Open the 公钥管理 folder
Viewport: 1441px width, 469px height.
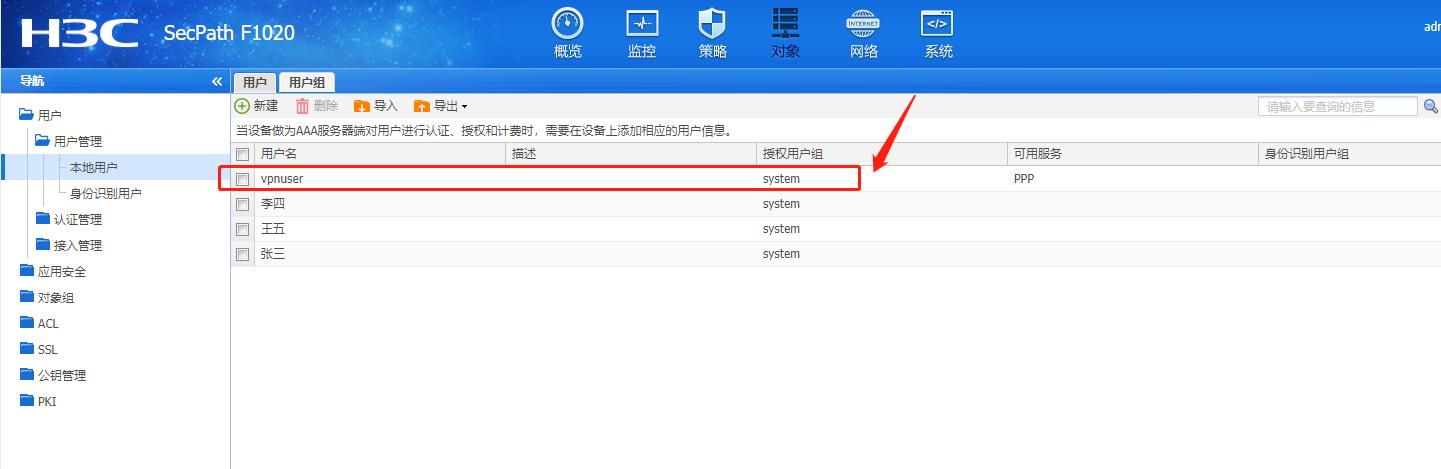pyautogui.click(x=53, y=376)
